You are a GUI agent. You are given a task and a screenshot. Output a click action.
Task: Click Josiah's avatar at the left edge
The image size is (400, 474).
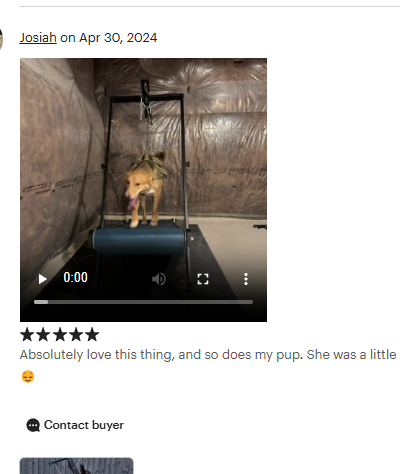pyautogui.click(x=1, y=39)
